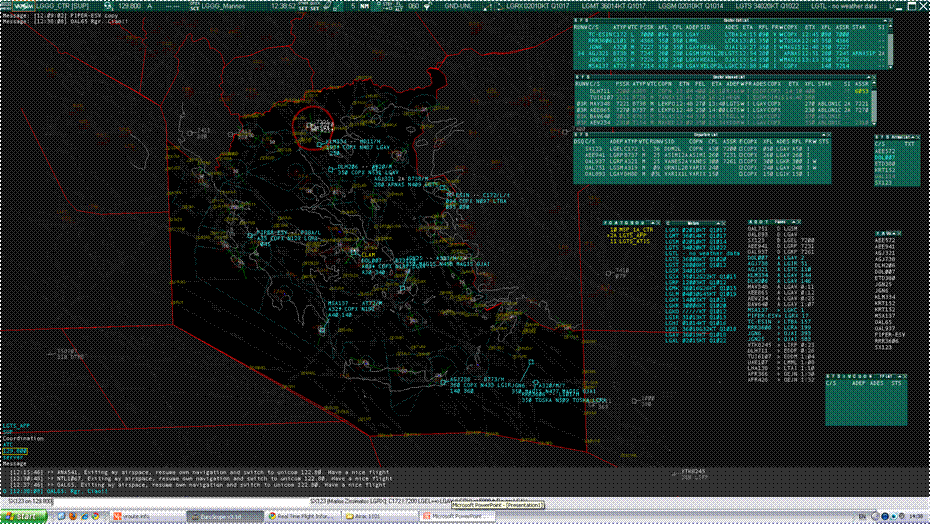
Task: Switch to Microsoft PowerPoint taskbar button
Action: 457,516
